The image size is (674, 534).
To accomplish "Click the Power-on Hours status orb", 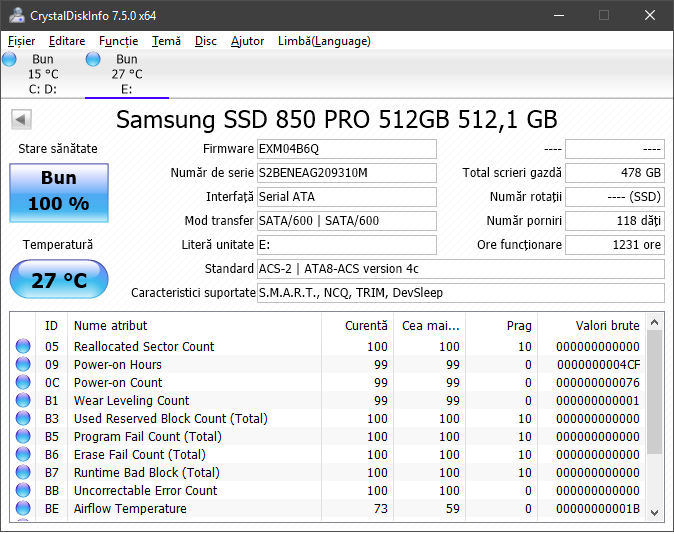I will tap(23, 365).
